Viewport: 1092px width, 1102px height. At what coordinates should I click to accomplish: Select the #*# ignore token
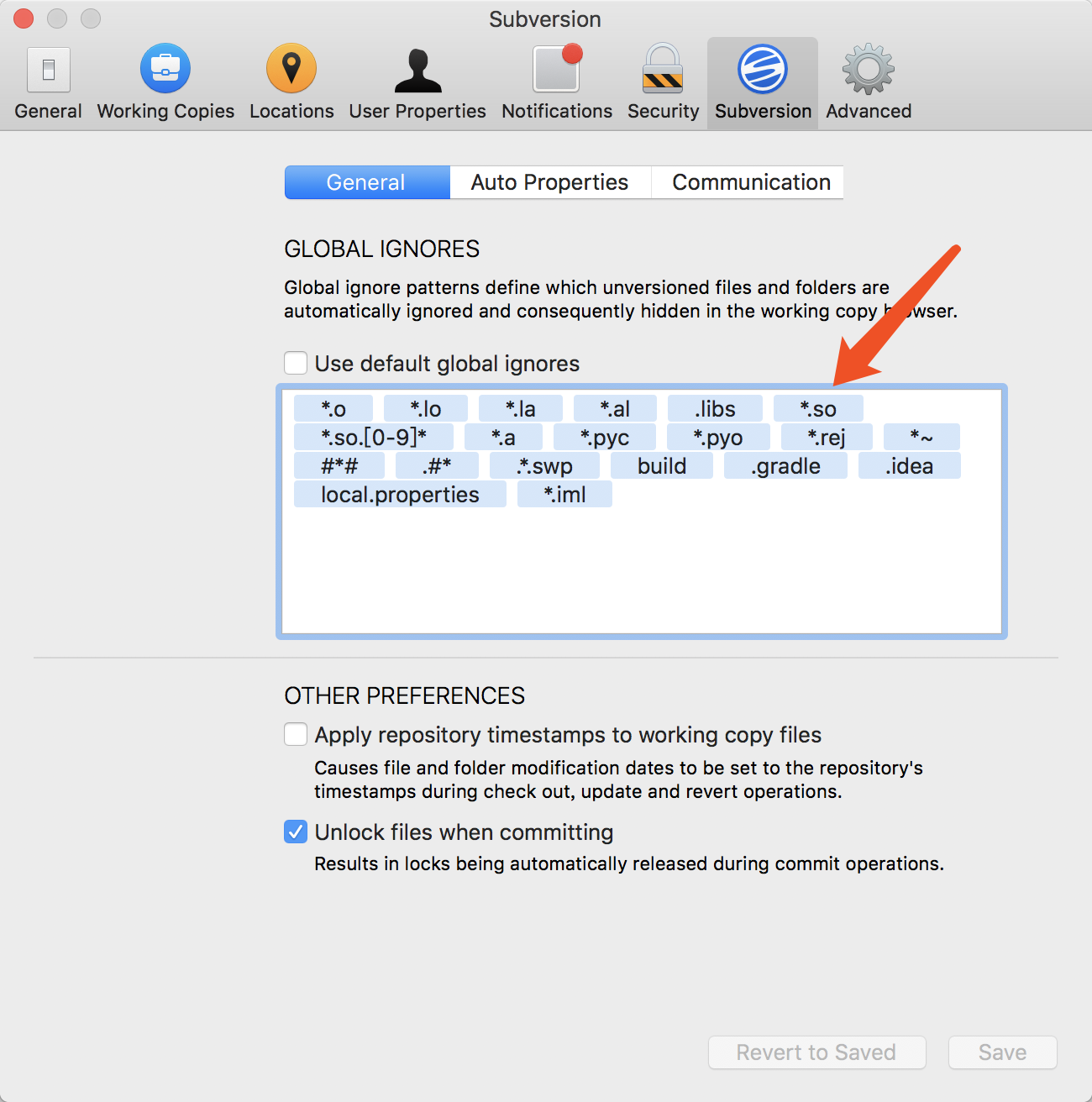click(339, 465)
